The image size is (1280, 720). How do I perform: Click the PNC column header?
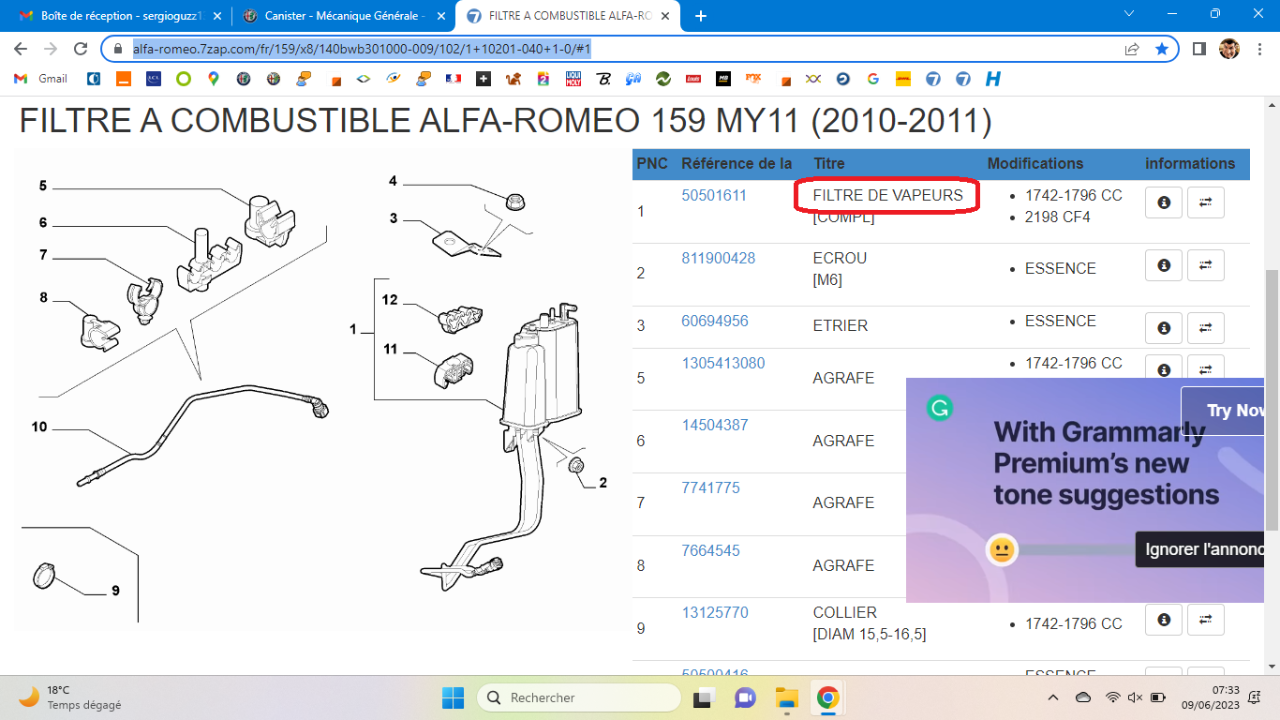652,163
